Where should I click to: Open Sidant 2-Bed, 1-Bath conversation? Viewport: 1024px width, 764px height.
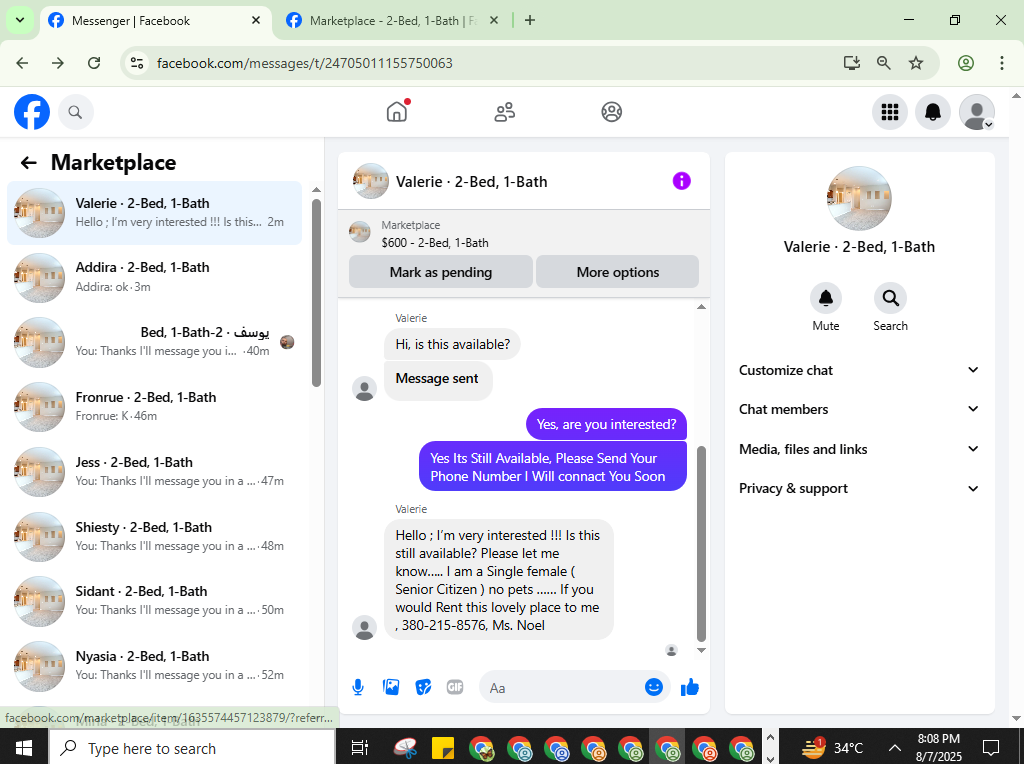[154, 601]
